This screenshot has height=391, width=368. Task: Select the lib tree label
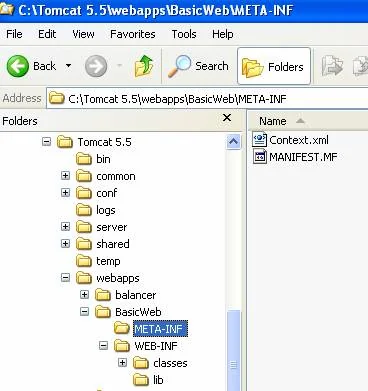tap(158, 380)
